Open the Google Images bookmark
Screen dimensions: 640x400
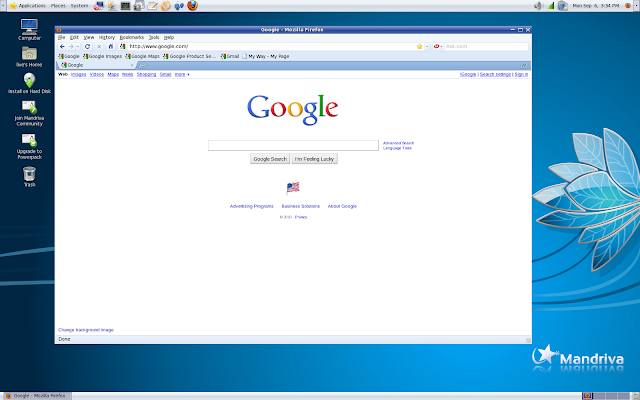(x=102, y=56)
